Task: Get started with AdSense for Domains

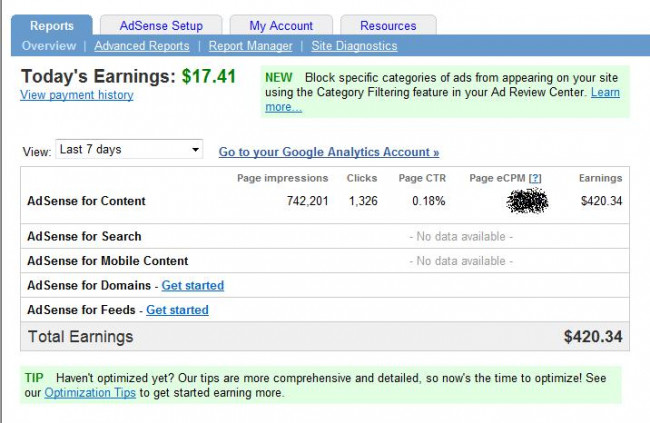Action: tap(193, 285)
